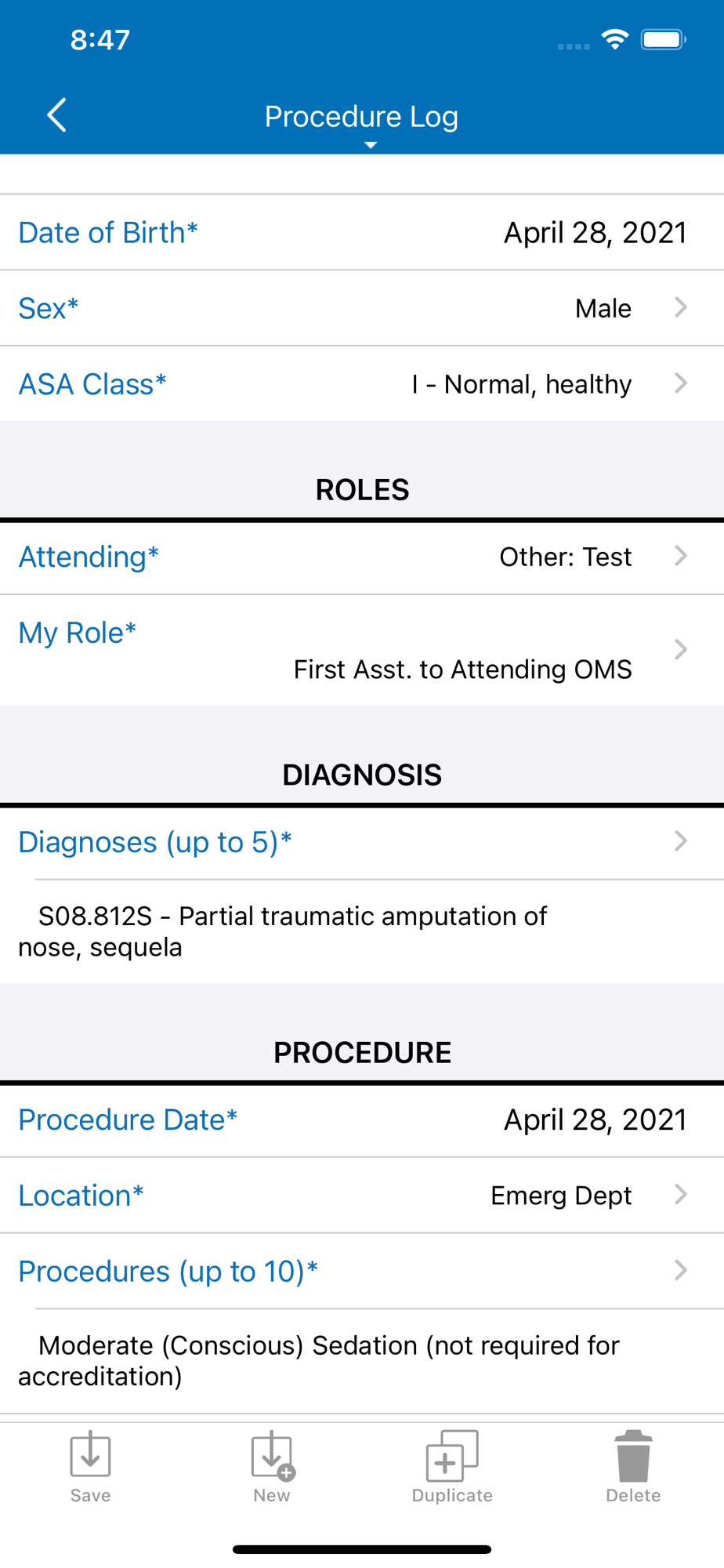Tap the Wi-Fi status icon
This screenshot has height=1568, width=724.
click(615, 40)
